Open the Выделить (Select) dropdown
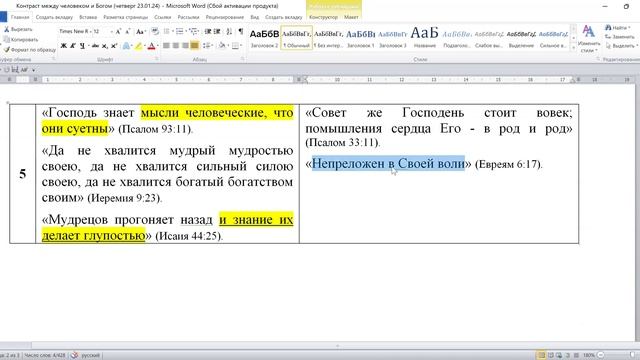Screen dimensions: 640x360 [621, 46]
